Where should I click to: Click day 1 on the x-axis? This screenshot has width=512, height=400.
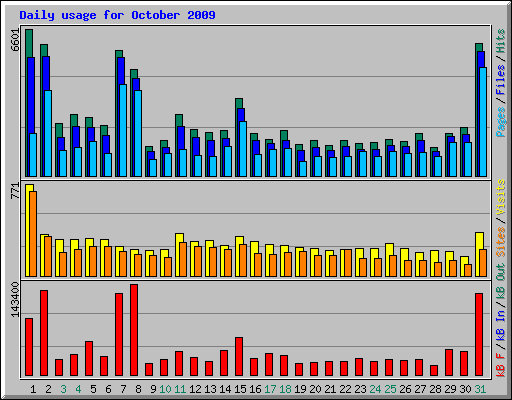click(x=33, y=389)
